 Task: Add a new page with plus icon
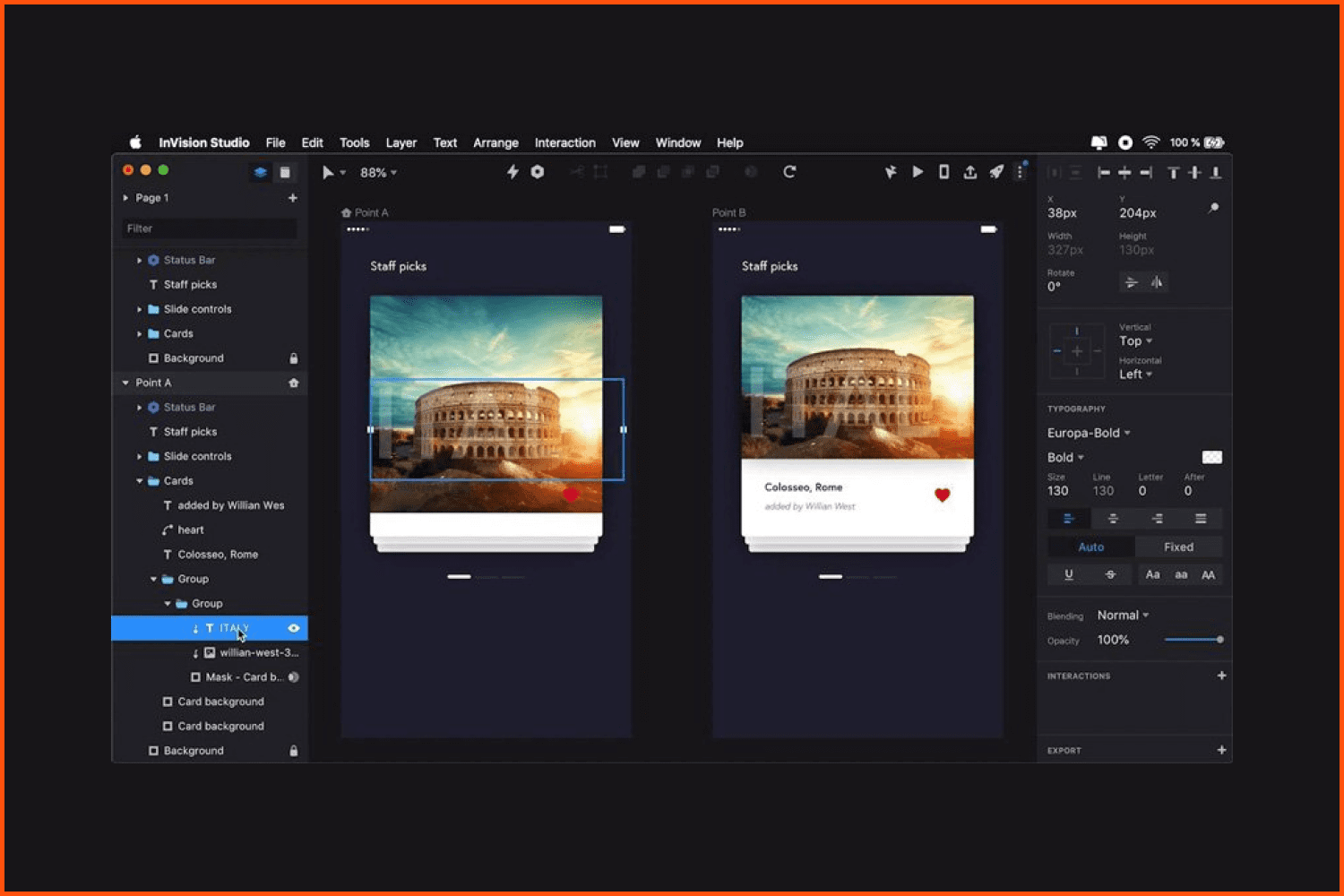[293, 198]
